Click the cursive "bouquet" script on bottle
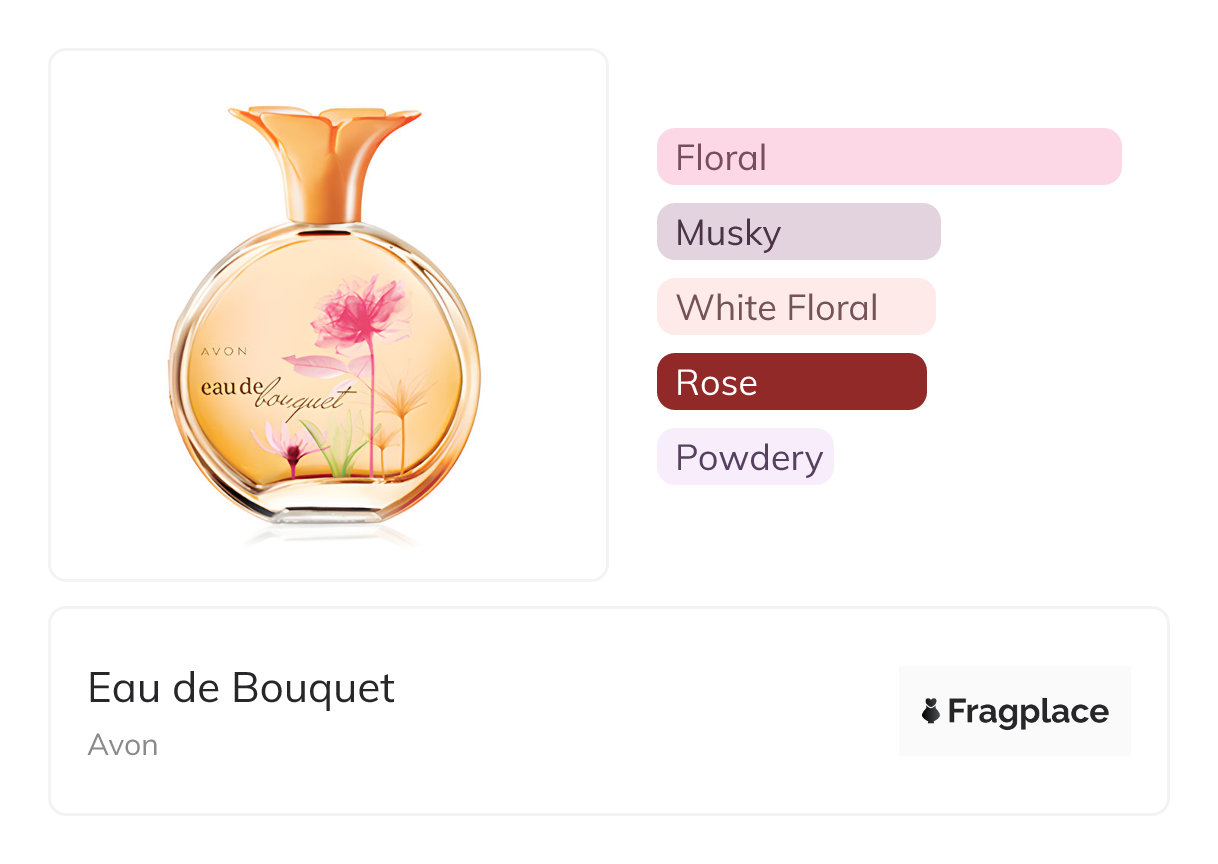This screenshot has width=1218, height=864. [304, 400]
